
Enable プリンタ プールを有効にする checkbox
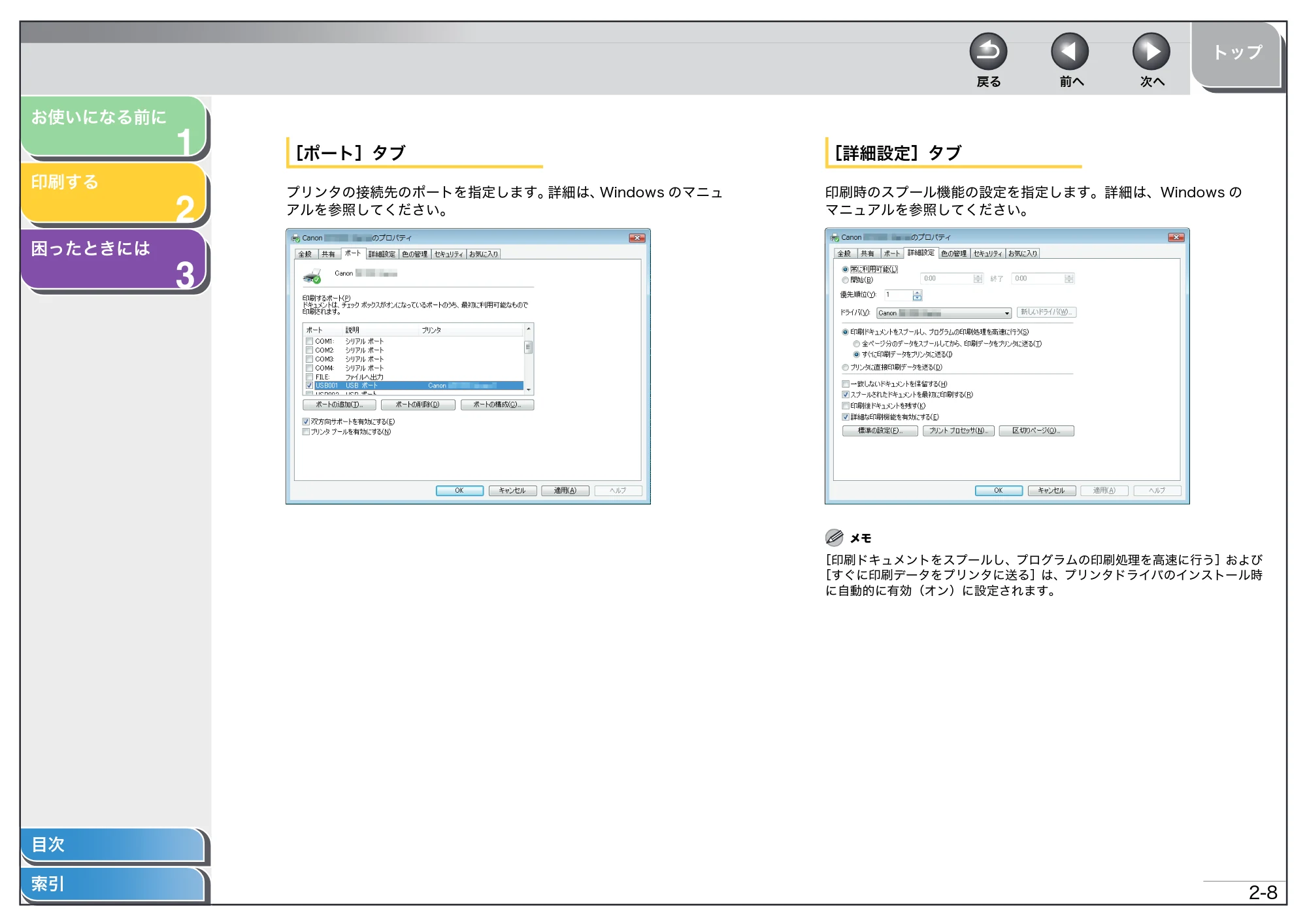pos(306,432)
